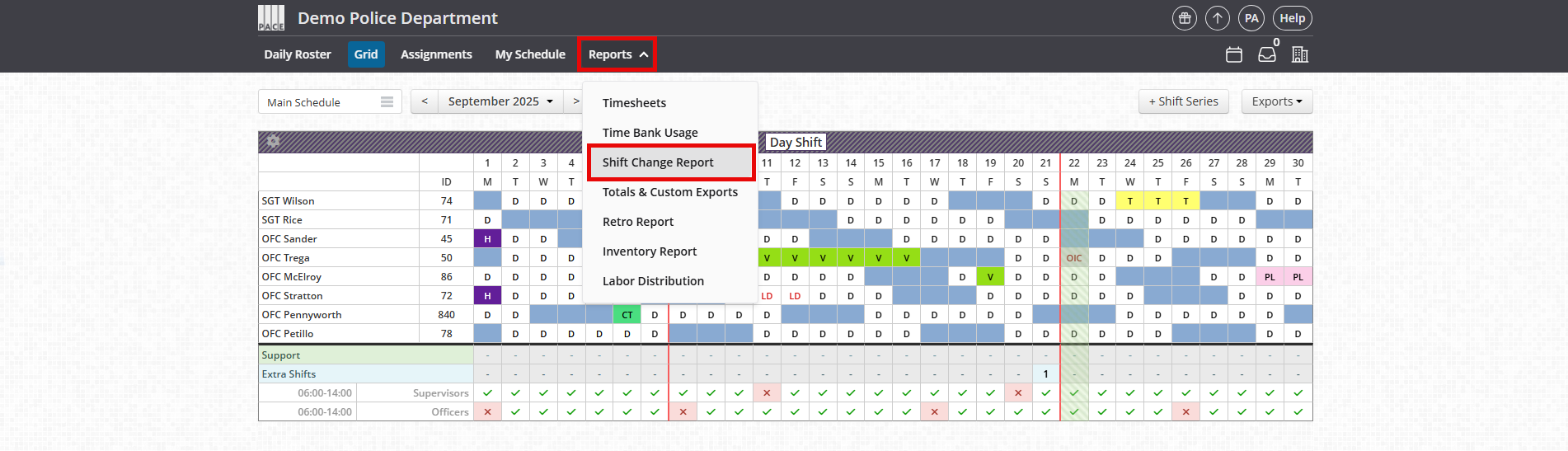This screenshot has height=451, width=1568.
Task: Click yellow T cell on day 24
Action: 1129,201
